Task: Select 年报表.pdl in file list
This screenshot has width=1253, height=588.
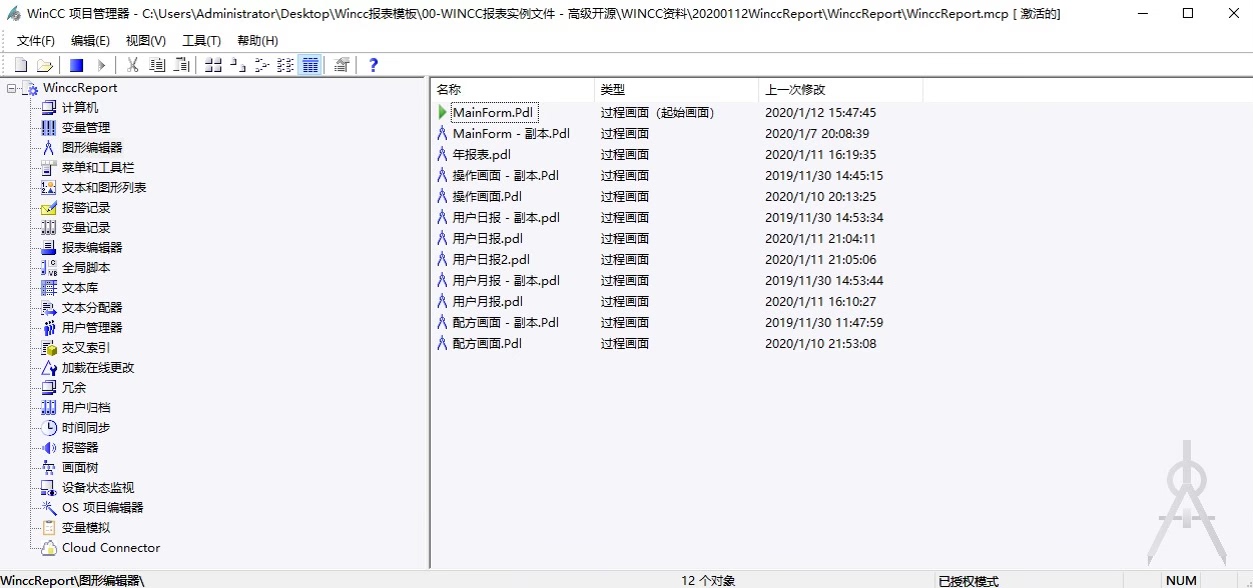Action: click(x=482, y=155)
